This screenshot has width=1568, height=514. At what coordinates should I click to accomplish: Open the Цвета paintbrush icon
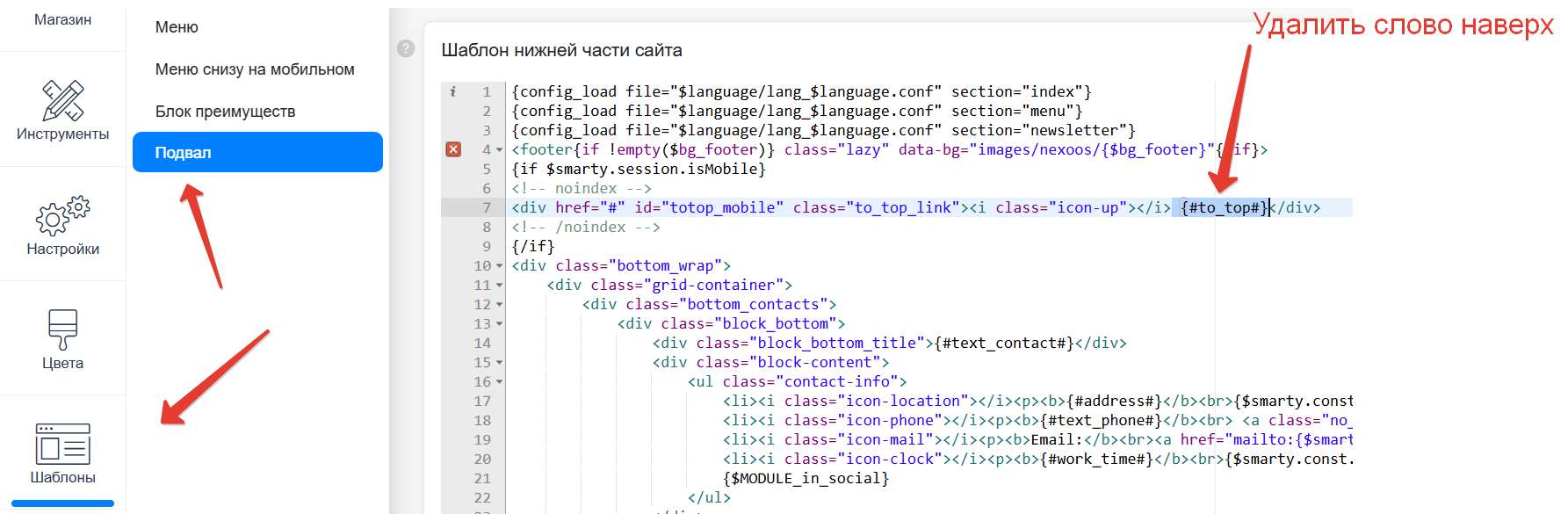point(62,329)
